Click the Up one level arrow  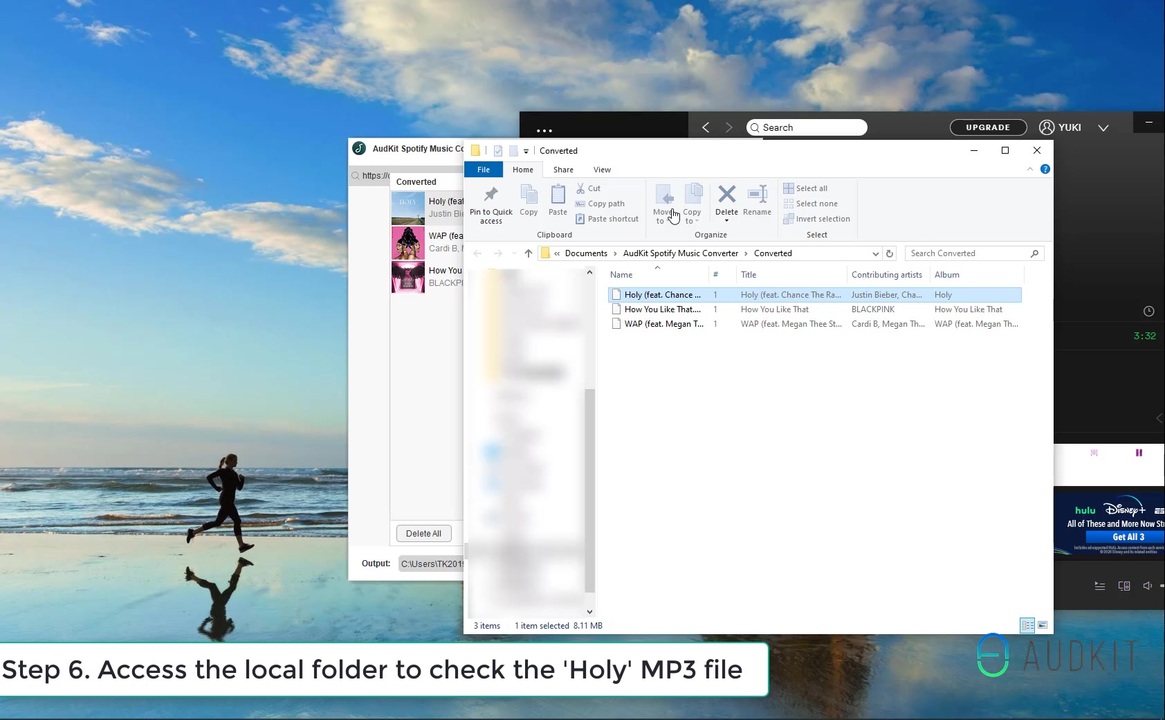pos(528,253)
